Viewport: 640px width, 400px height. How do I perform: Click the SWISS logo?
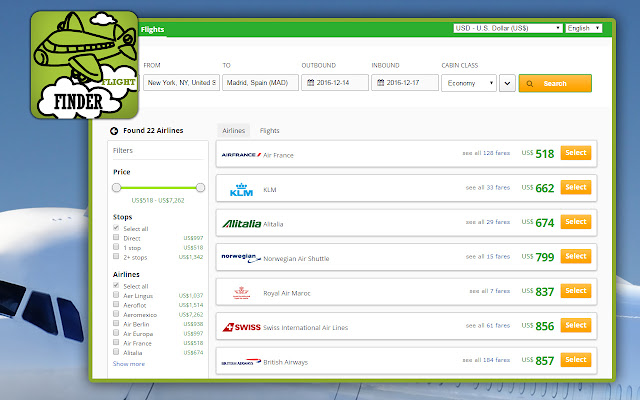[241, 327]
